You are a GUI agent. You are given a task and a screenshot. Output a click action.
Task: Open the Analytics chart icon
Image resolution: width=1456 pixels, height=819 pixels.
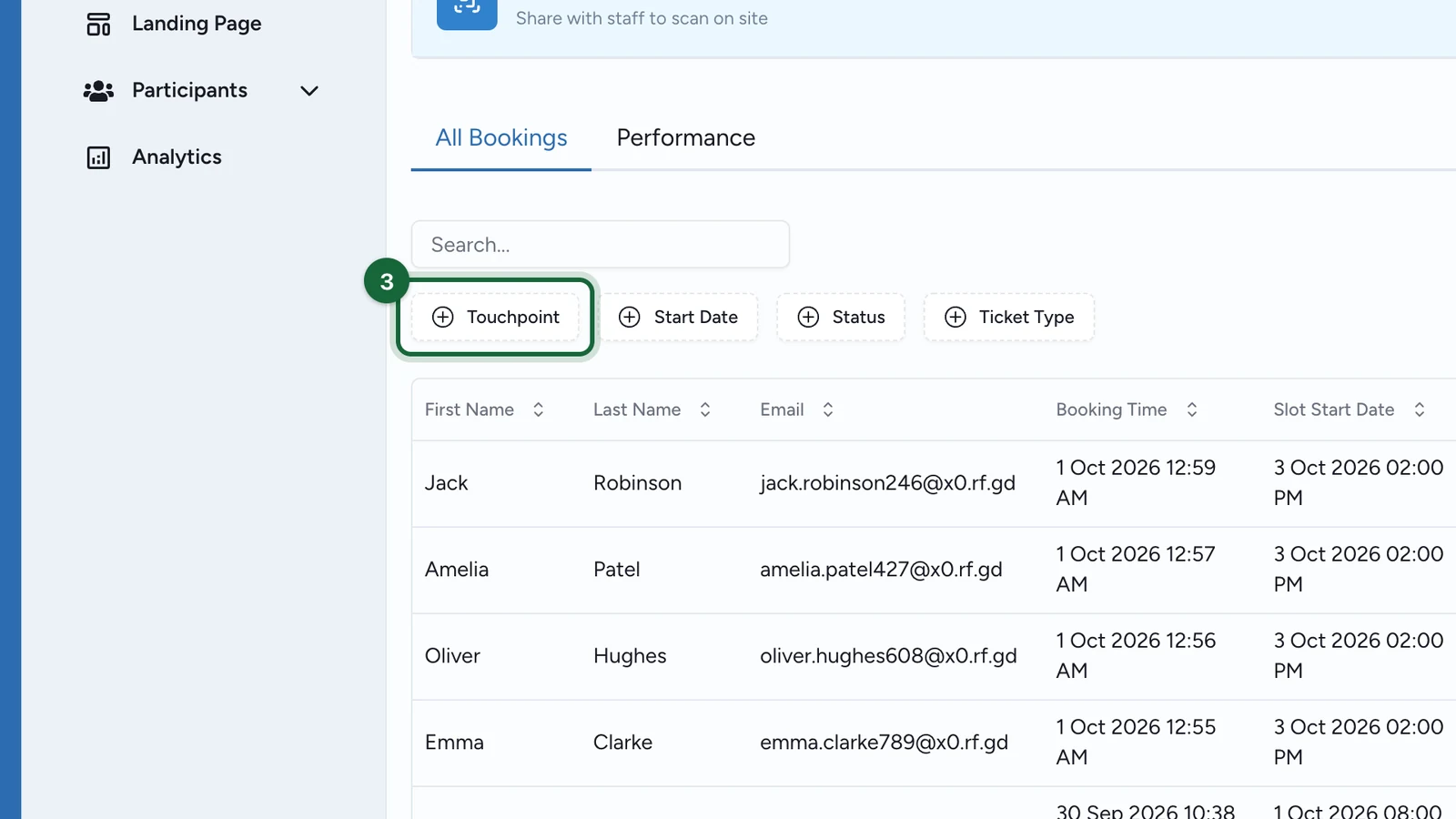98,157
